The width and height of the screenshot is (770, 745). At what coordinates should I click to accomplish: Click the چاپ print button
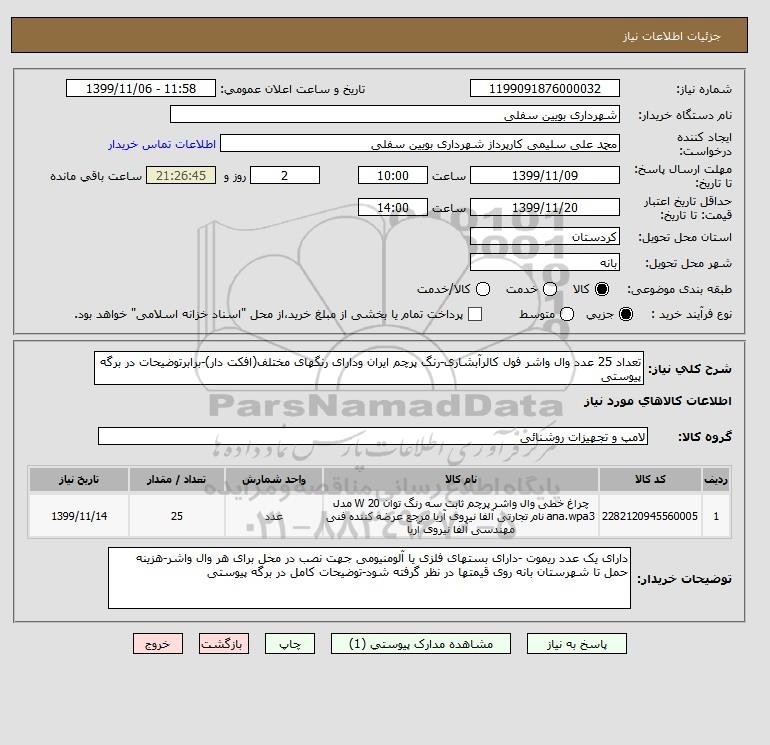click(290, 644)
